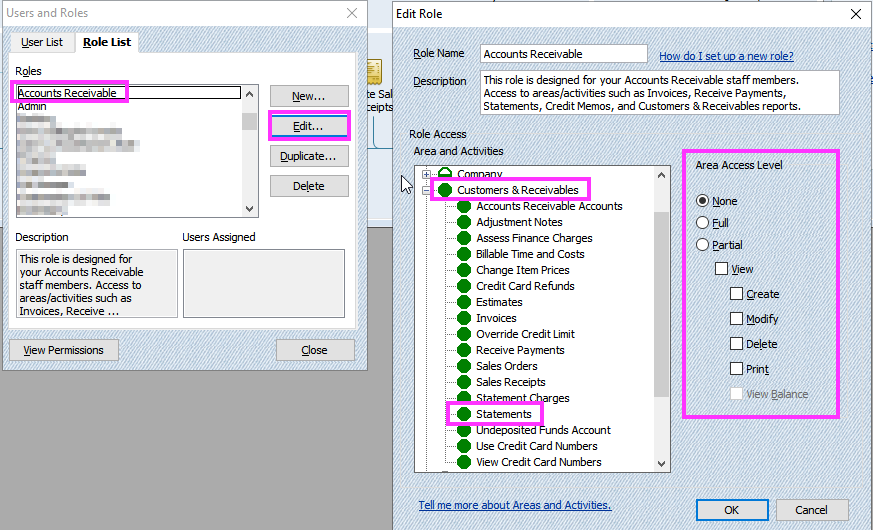Check the Delete permission checkbox
The width and height of the screenshot is (873, 530).
coord(737,343)
